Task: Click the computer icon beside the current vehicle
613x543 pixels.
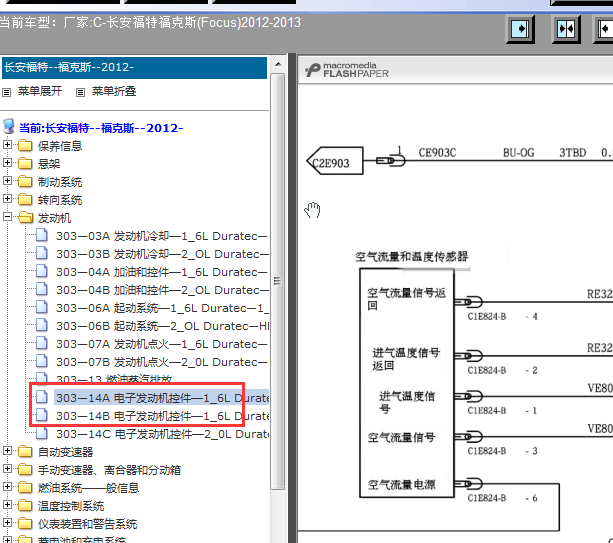Action: pyautogui.click(x=9, y=127)
